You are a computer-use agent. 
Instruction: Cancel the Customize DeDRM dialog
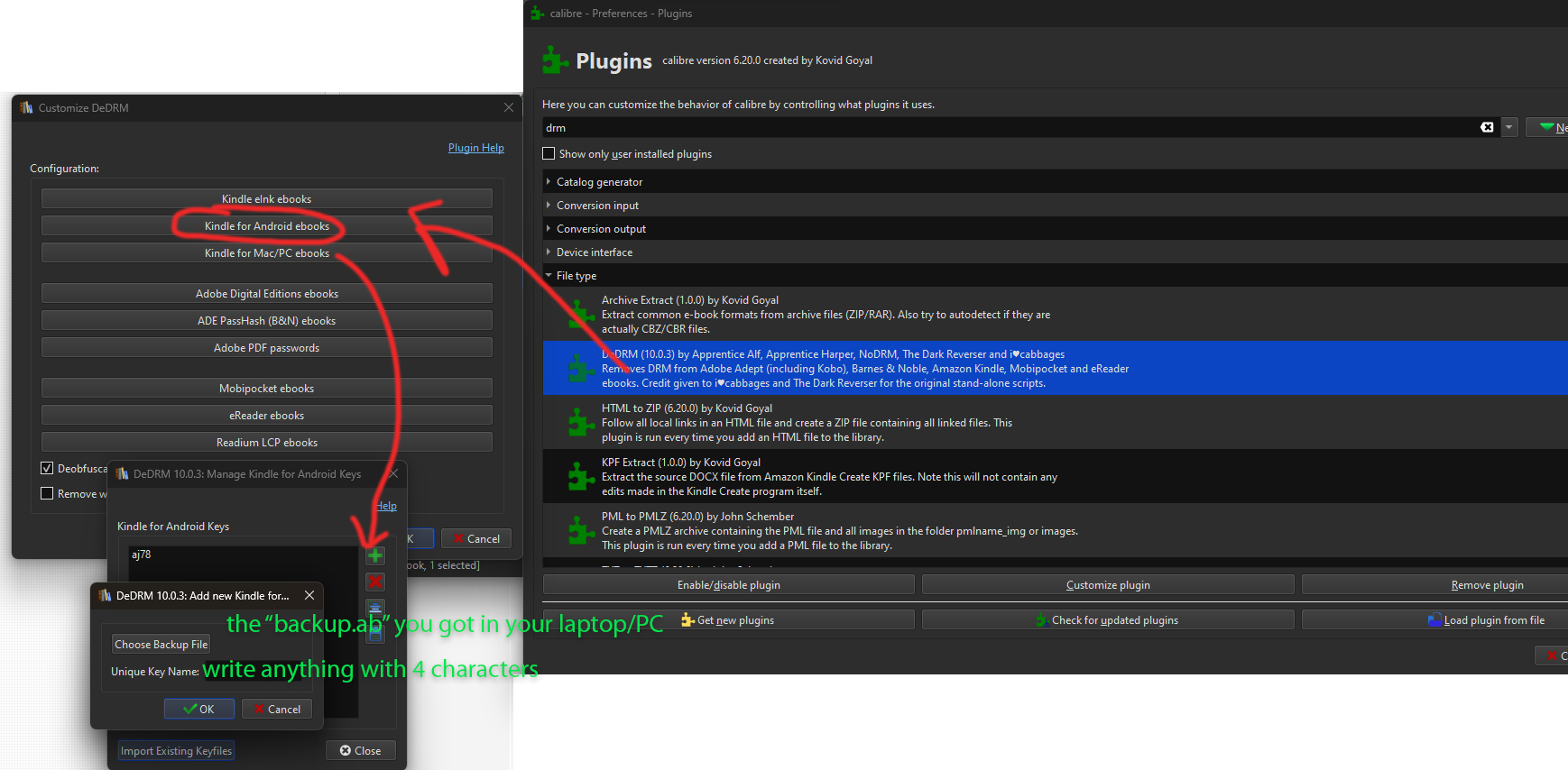coord(476,539)
